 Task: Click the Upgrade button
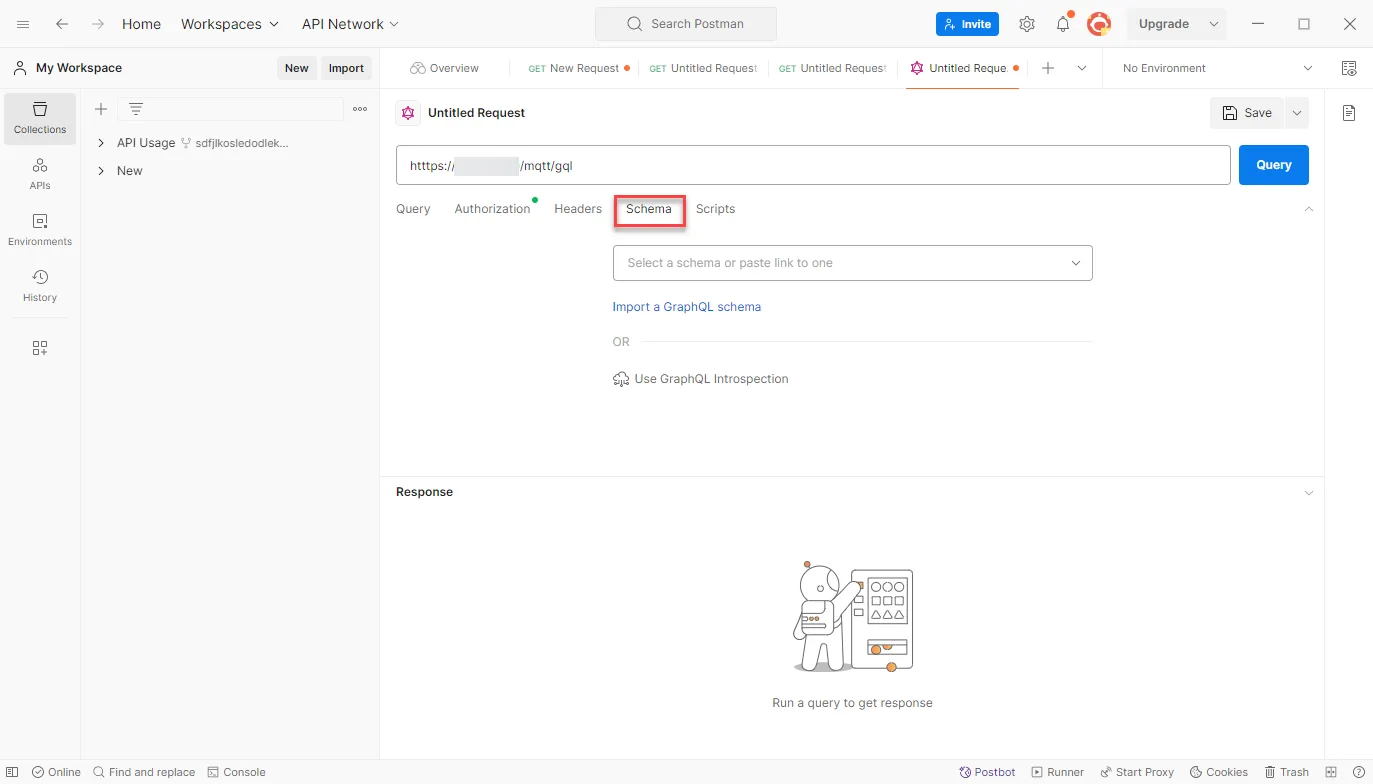[1164, 24]
